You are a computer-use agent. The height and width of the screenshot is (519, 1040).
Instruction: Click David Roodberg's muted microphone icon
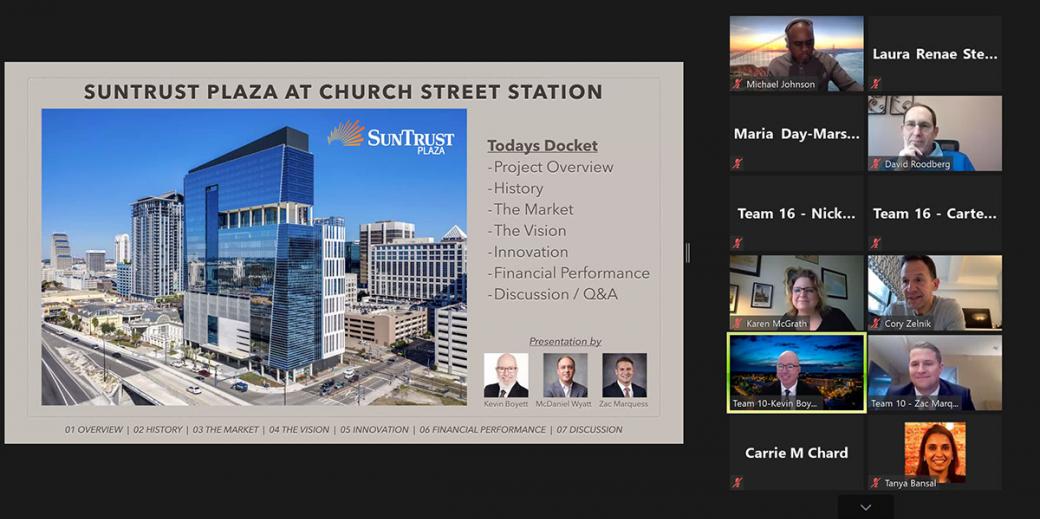(876, 163)
